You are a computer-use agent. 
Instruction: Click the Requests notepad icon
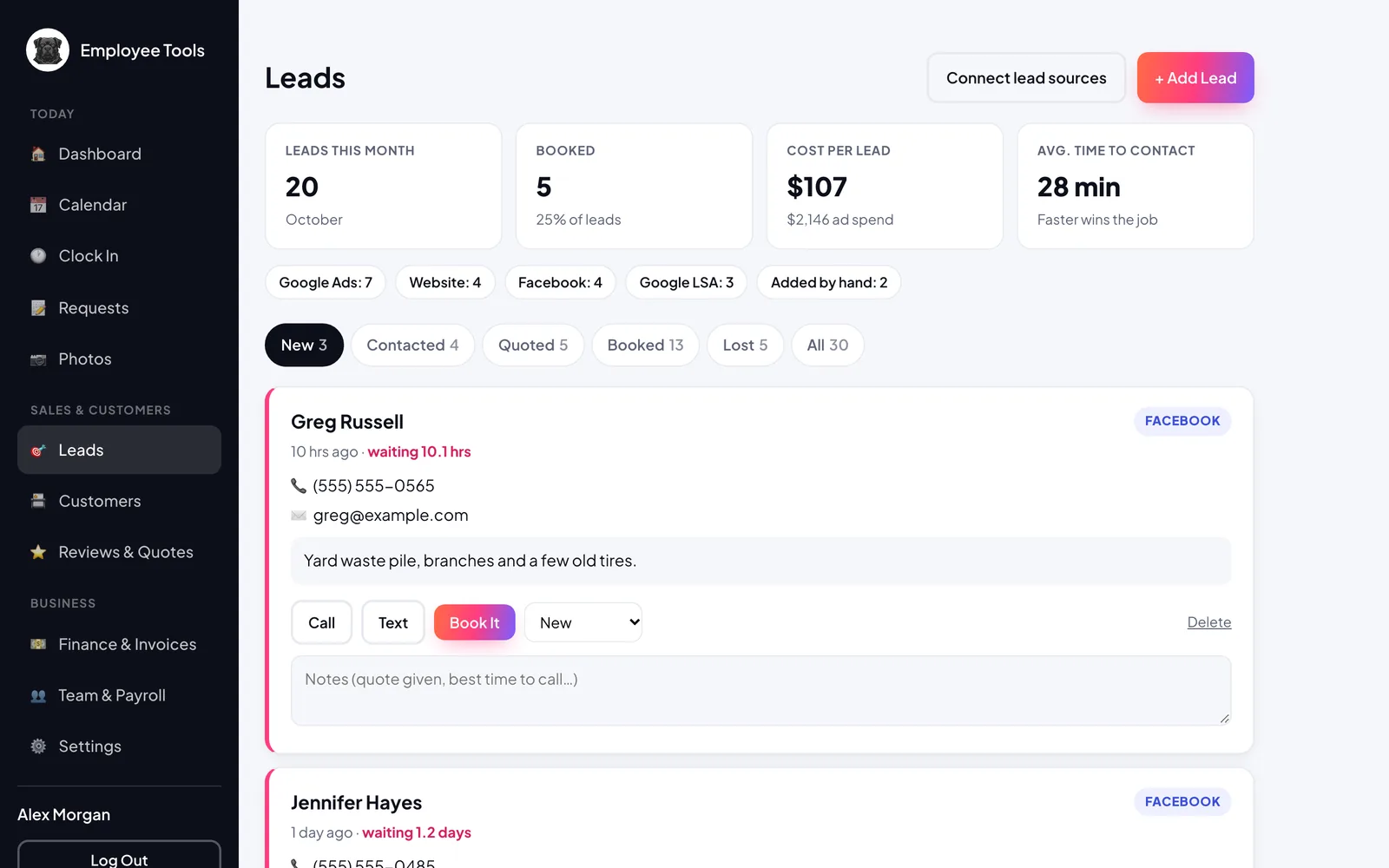(x=38, y=308)
